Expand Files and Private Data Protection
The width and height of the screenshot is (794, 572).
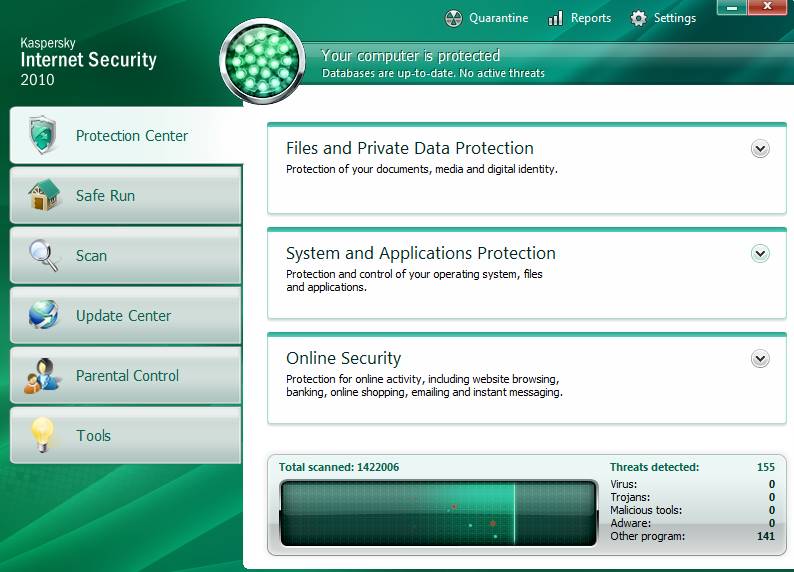click(760, 149)
